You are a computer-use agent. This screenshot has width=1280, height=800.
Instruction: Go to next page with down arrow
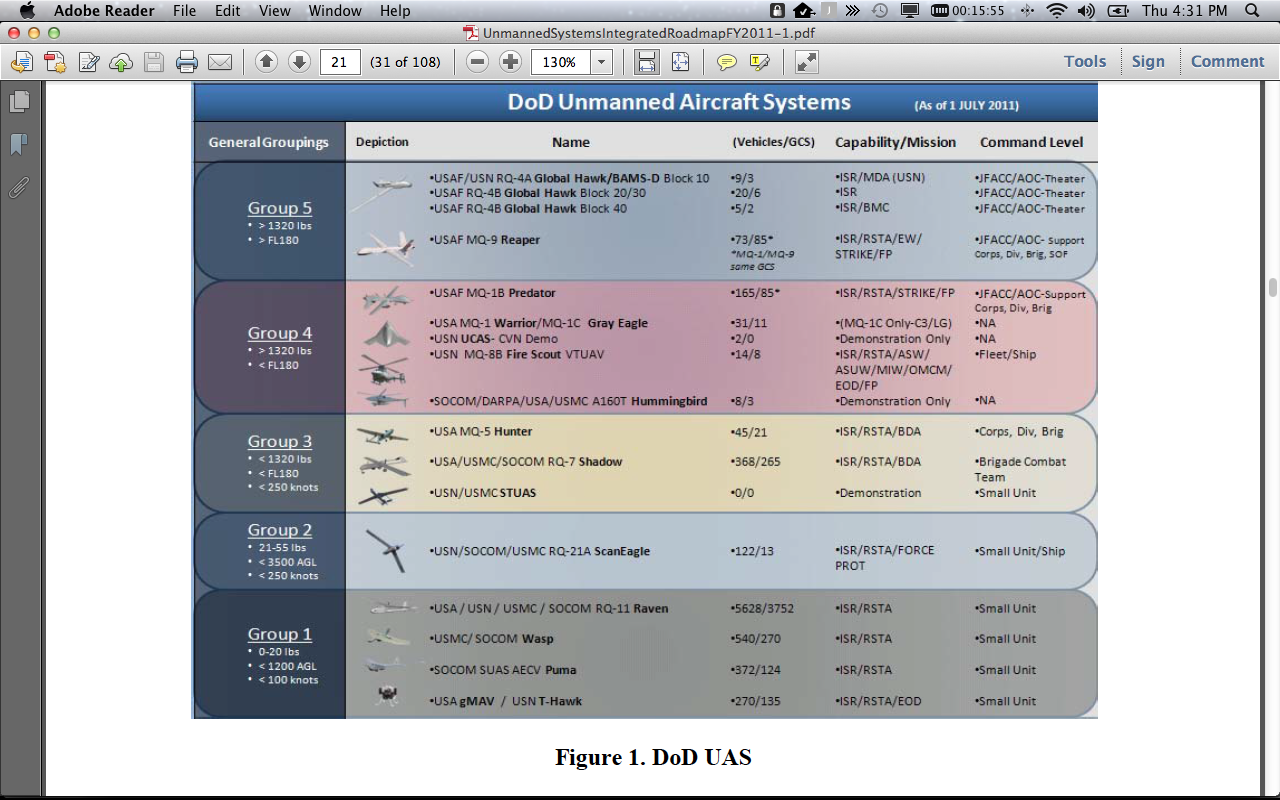pyautogui.click(x=299, y=62)
